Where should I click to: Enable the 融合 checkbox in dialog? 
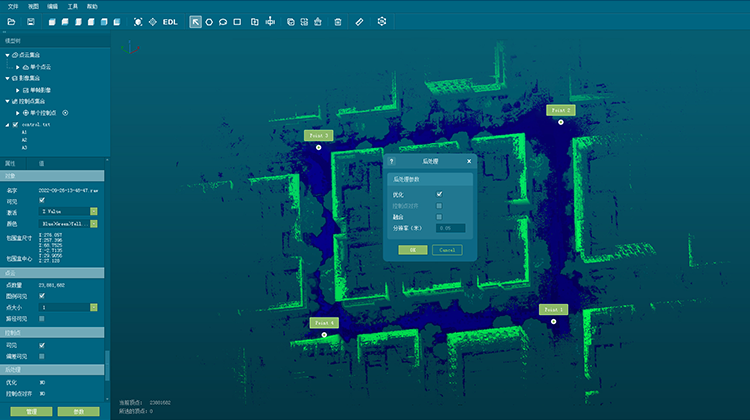coord(439,216)
